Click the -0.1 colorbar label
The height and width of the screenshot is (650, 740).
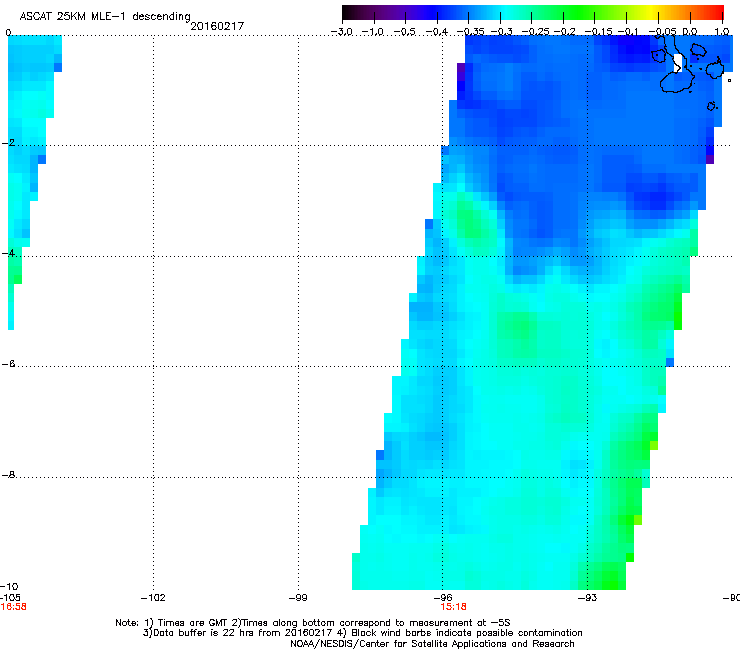pyautogui.click(x=628, y=32)
